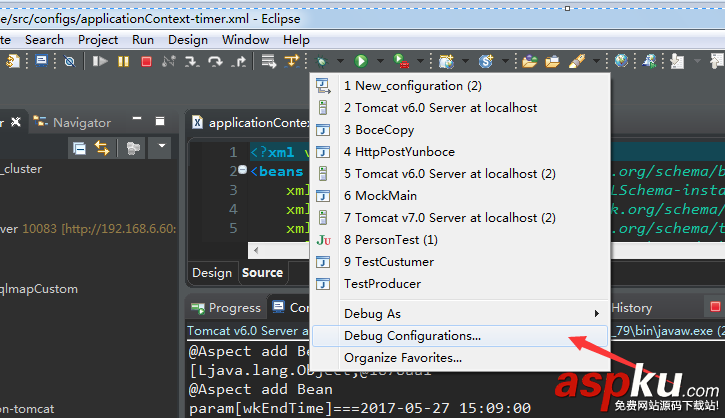725x418 pixels.
Task: Open the Run menu
Action: (143, 40)
